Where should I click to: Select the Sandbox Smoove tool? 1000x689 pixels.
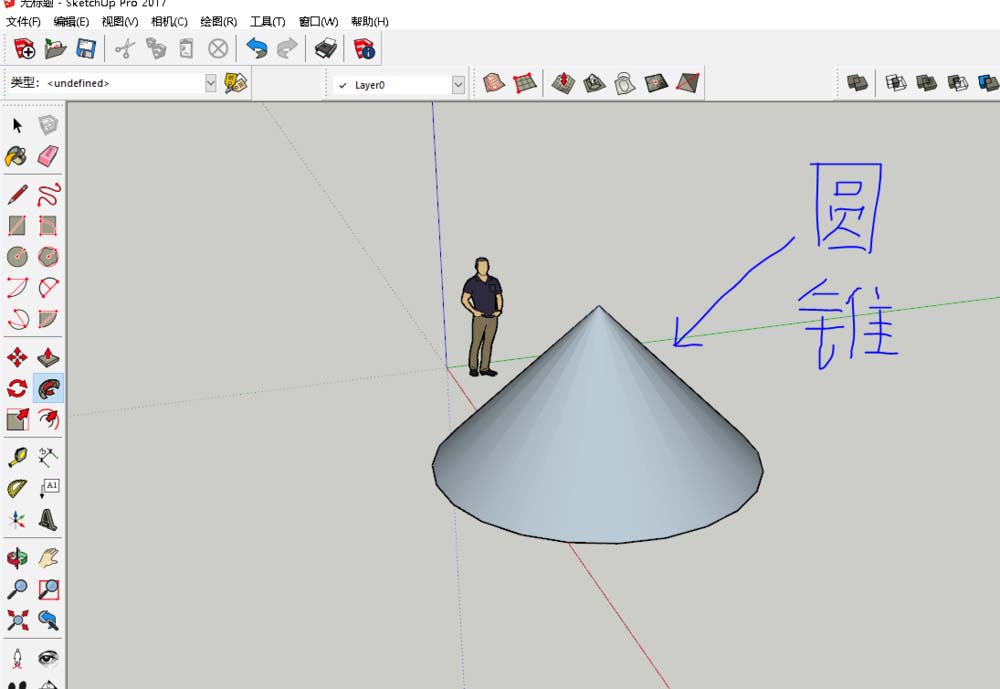563,83
